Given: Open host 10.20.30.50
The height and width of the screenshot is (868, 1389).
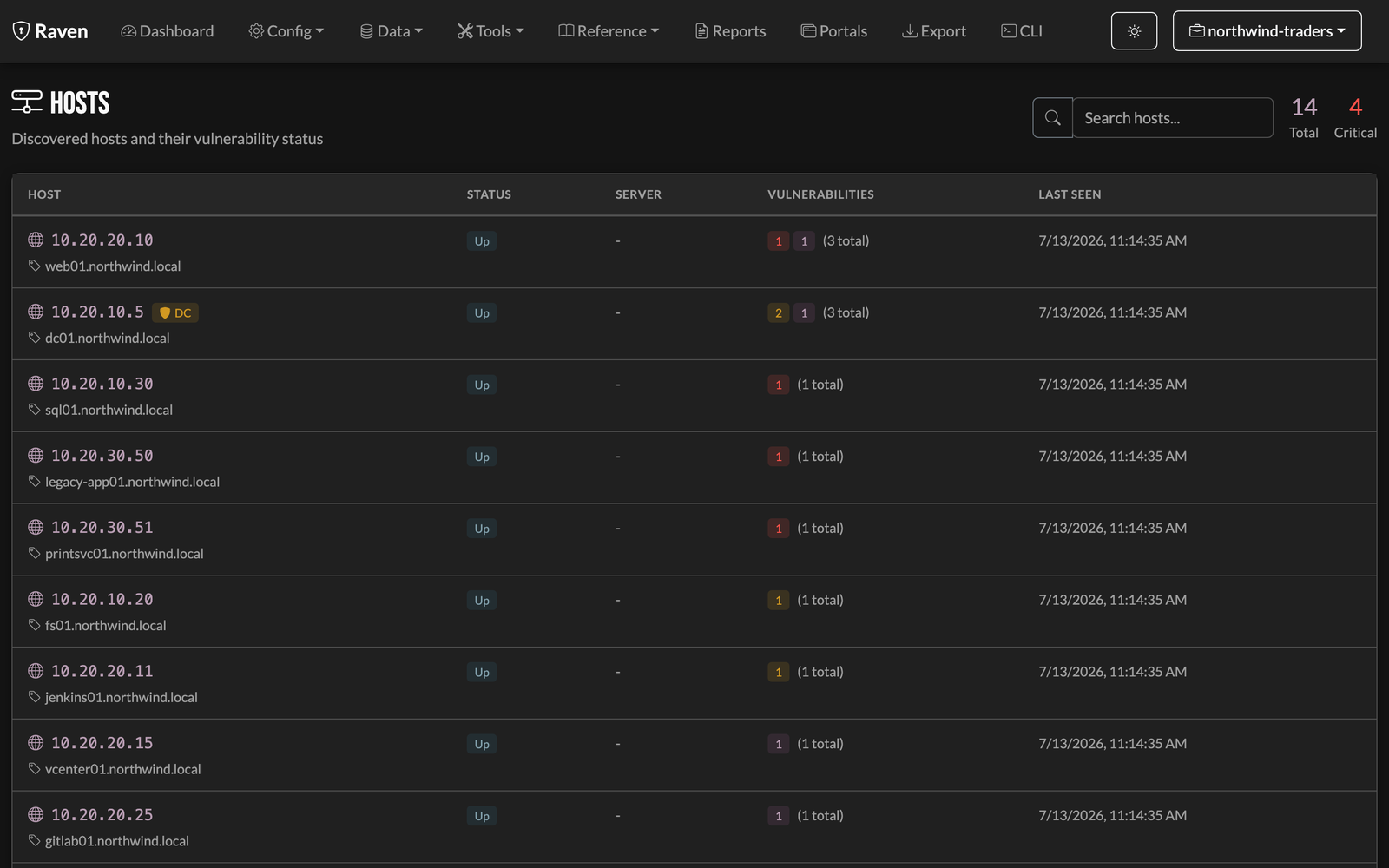Looking at the screenshot, I should 102,456.
